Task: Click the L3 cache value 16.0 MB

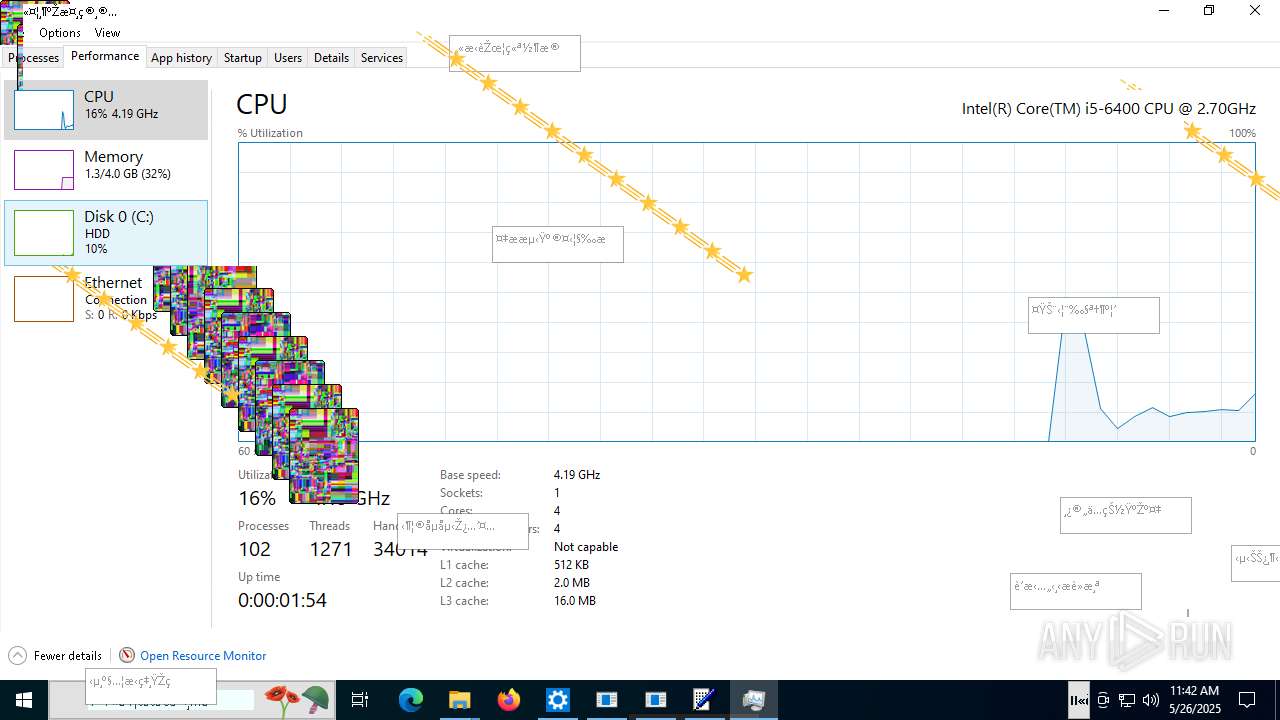Action: tap(575, 601)
